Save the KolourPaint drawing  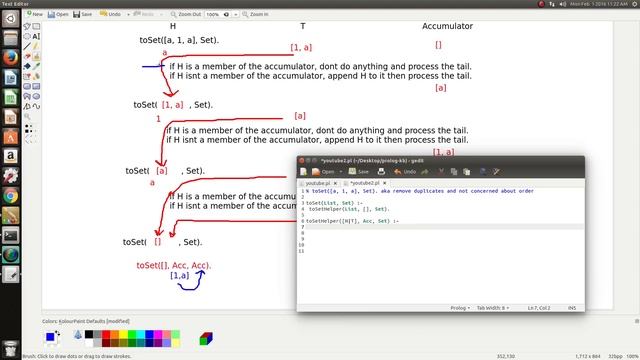82,14
